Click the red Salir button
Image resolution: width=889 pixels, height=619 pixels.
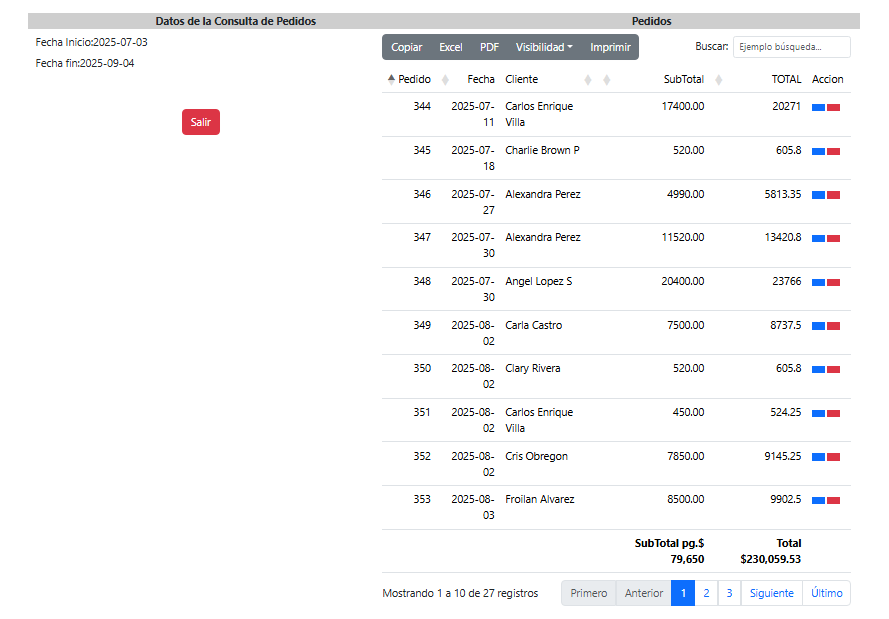click(201, 122)
